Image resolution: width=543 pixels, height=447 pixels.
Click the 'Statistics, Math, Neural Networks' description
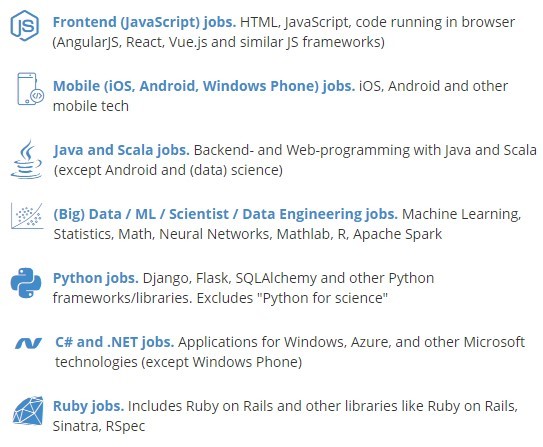tap(162, 234)
